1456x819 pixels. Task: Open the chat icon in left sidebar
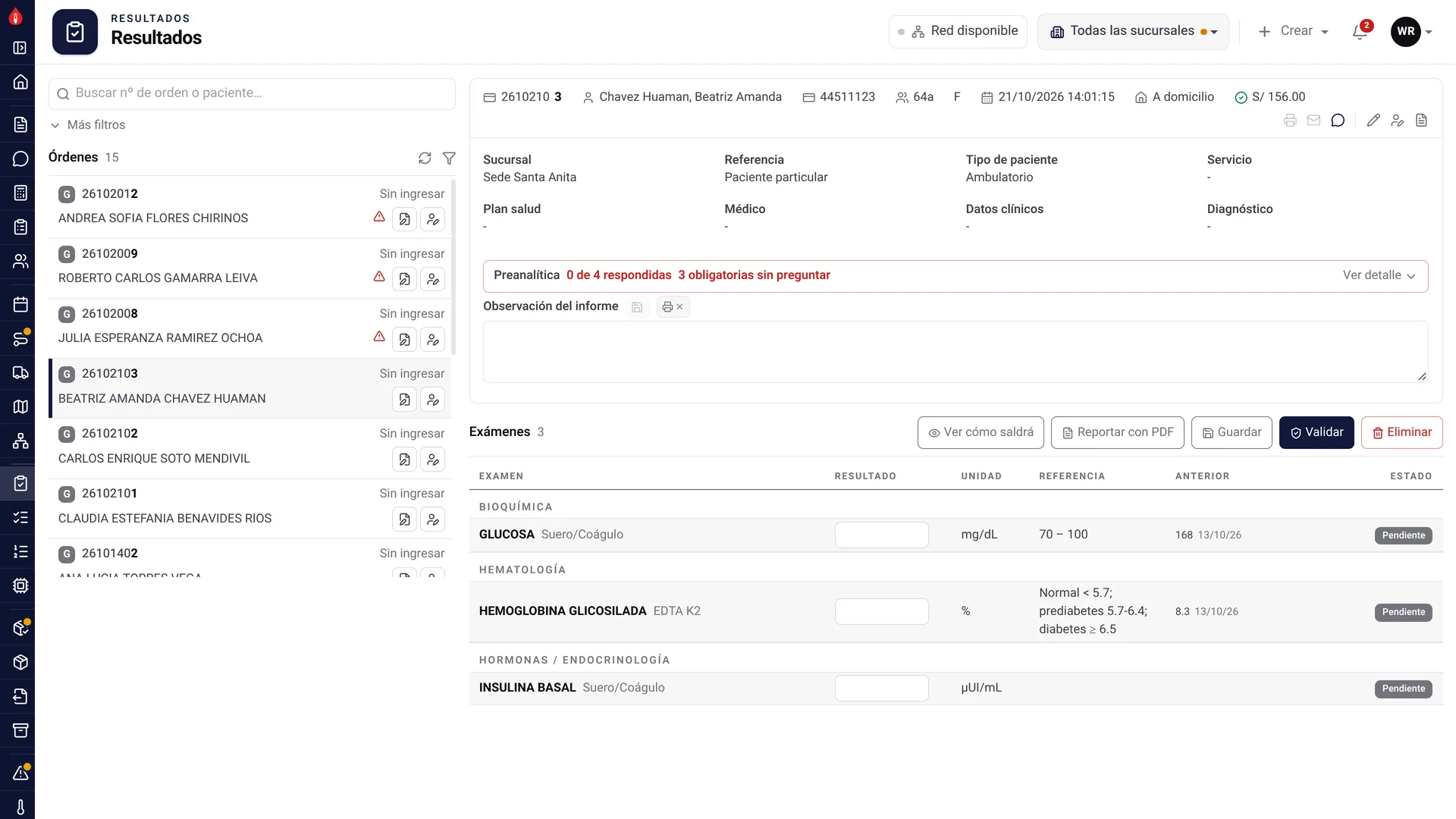20,158
